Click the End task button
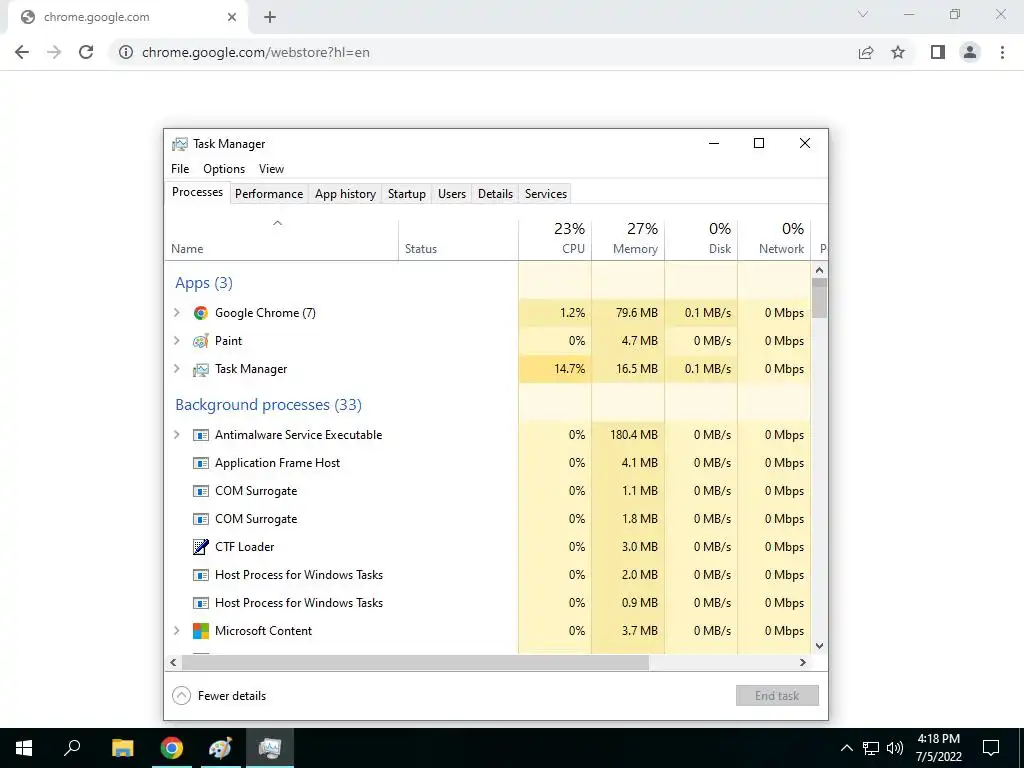Viewport: 1024px width, 768px height. 777,696
